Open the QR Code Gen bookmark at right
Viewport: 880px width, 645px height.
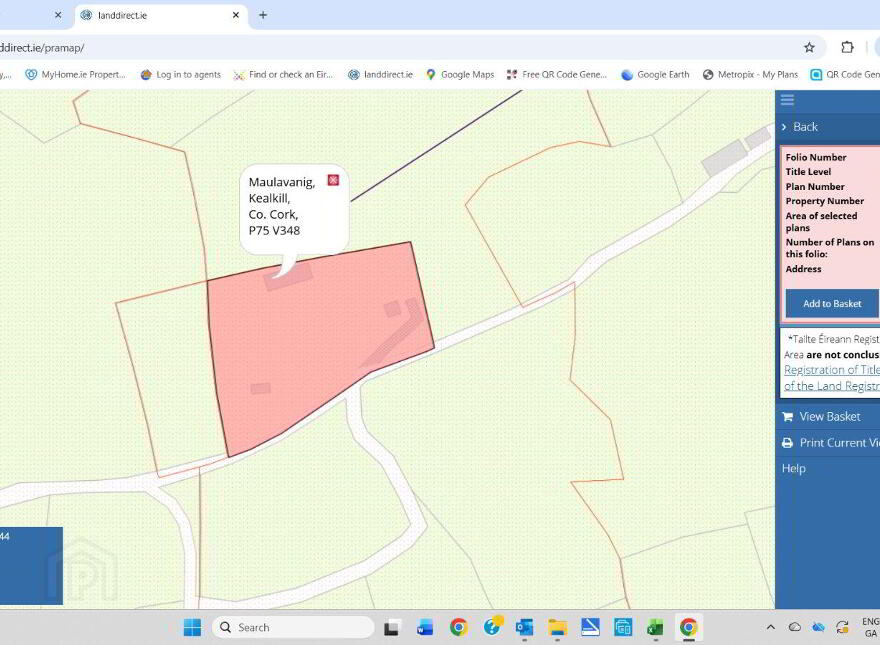point(845,75)
